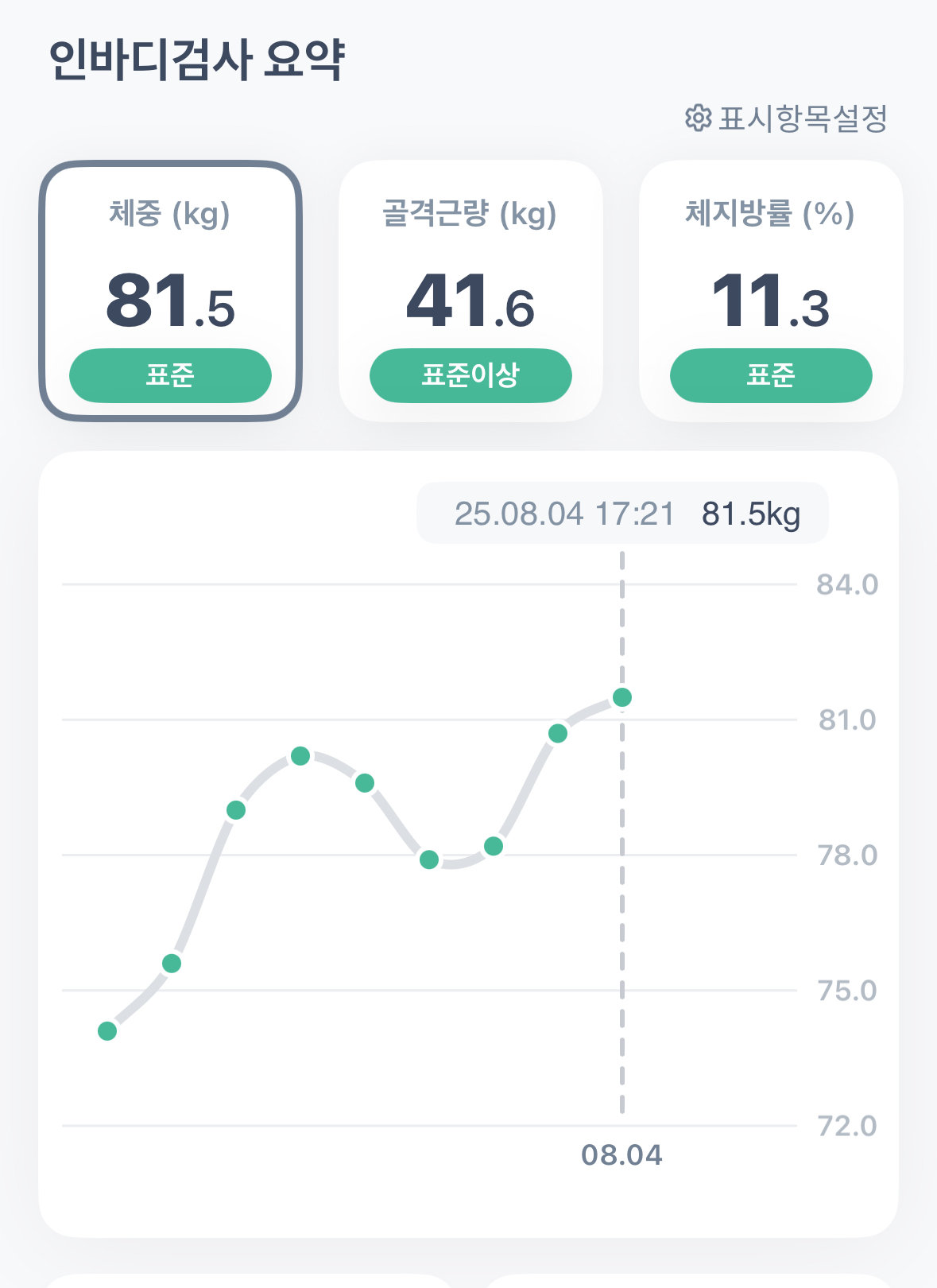
Task: Select the peak data point before the dip
Action: click(x=300, y=756)
